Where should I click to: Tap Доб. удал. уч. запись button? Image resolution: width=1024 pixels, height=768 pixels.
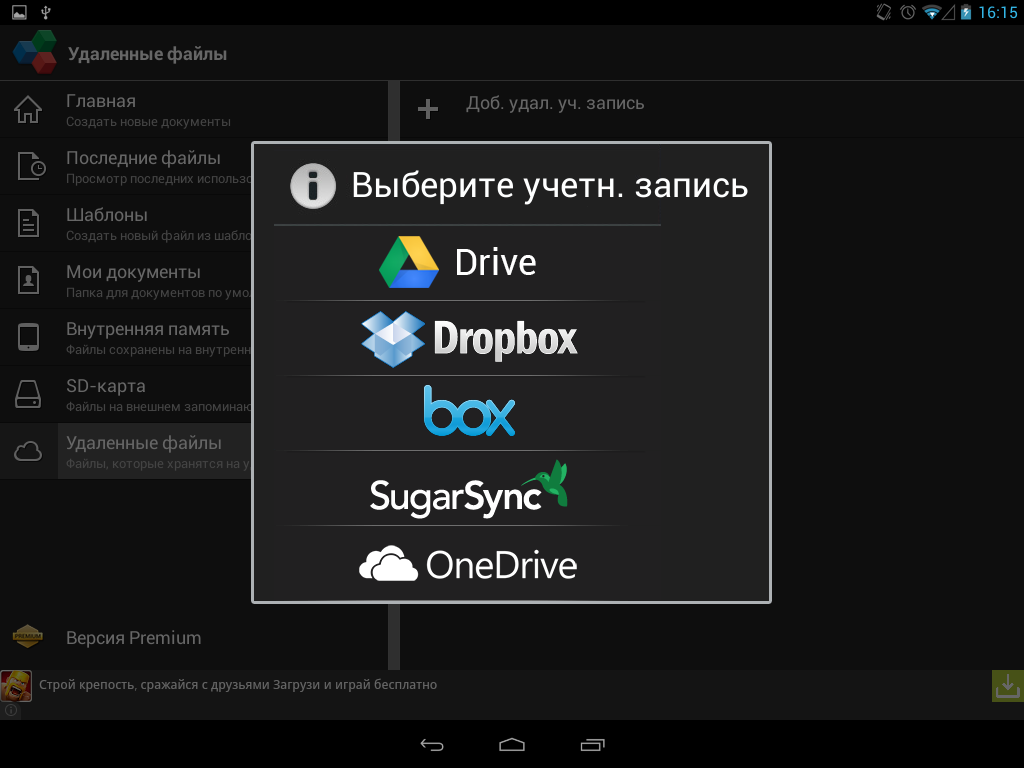[x=555, y=103]
